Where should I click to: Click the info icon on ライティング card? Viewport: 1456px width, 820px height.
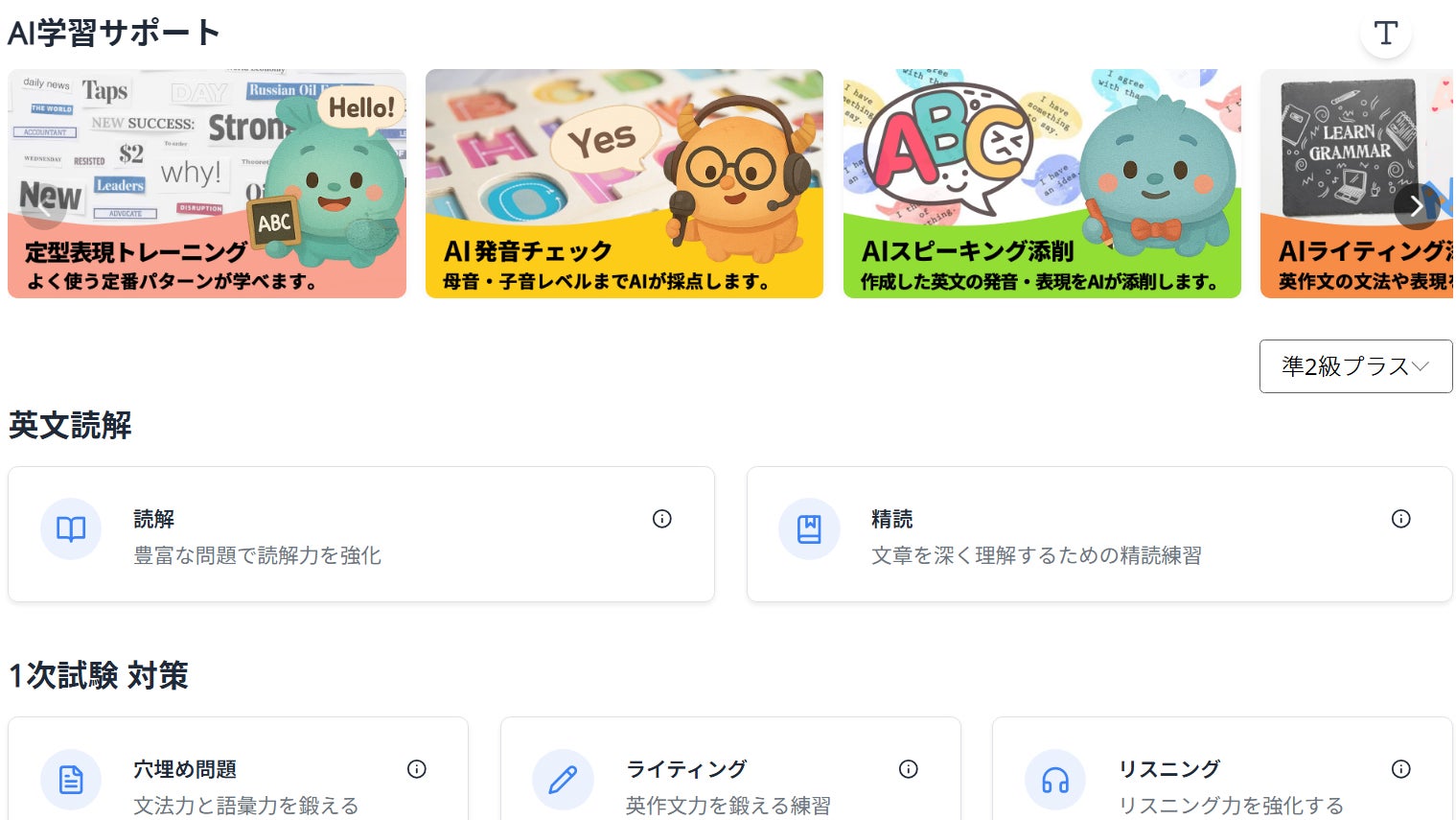pos(908,769)
